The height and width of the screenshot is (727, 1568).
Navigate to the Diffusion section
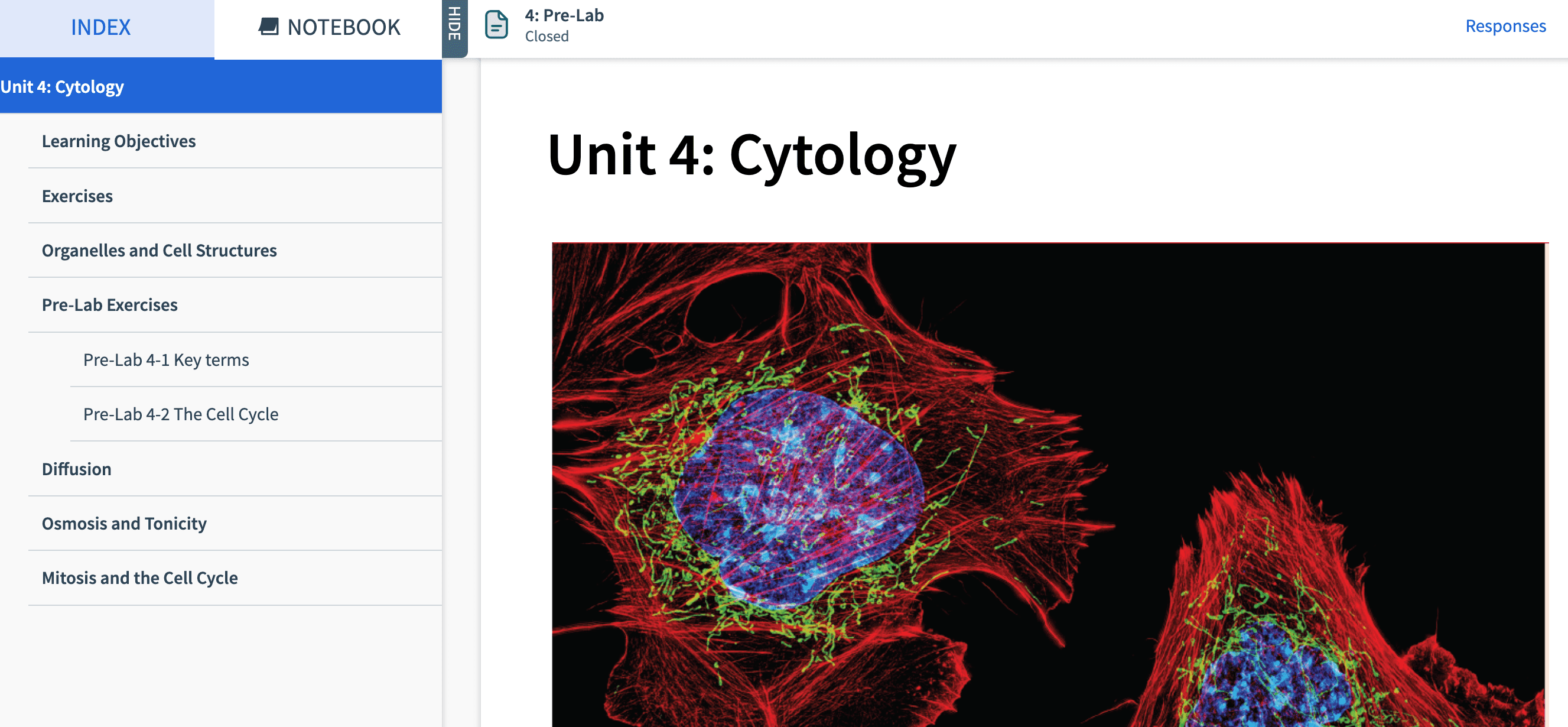coord(235,469)
